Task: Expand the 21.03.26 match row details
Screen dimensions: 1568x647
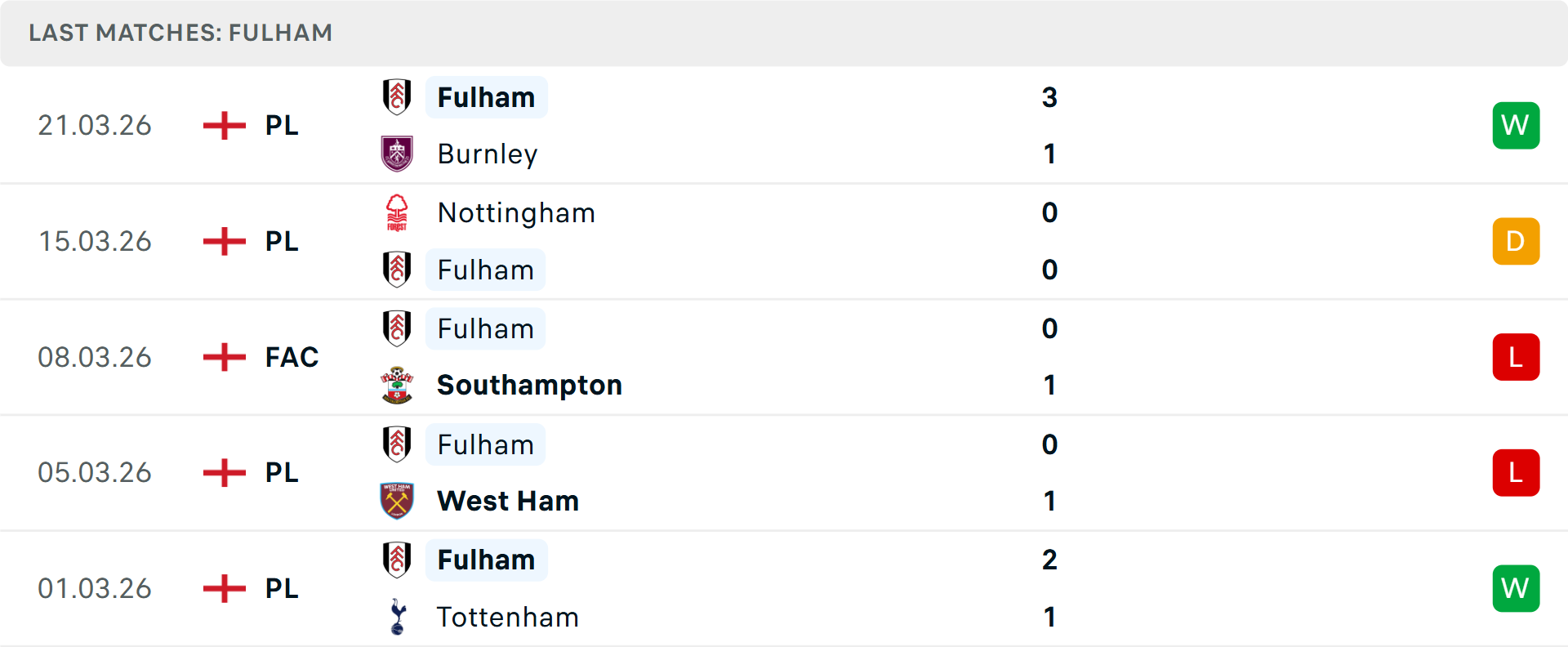Action: click(784, 125)
